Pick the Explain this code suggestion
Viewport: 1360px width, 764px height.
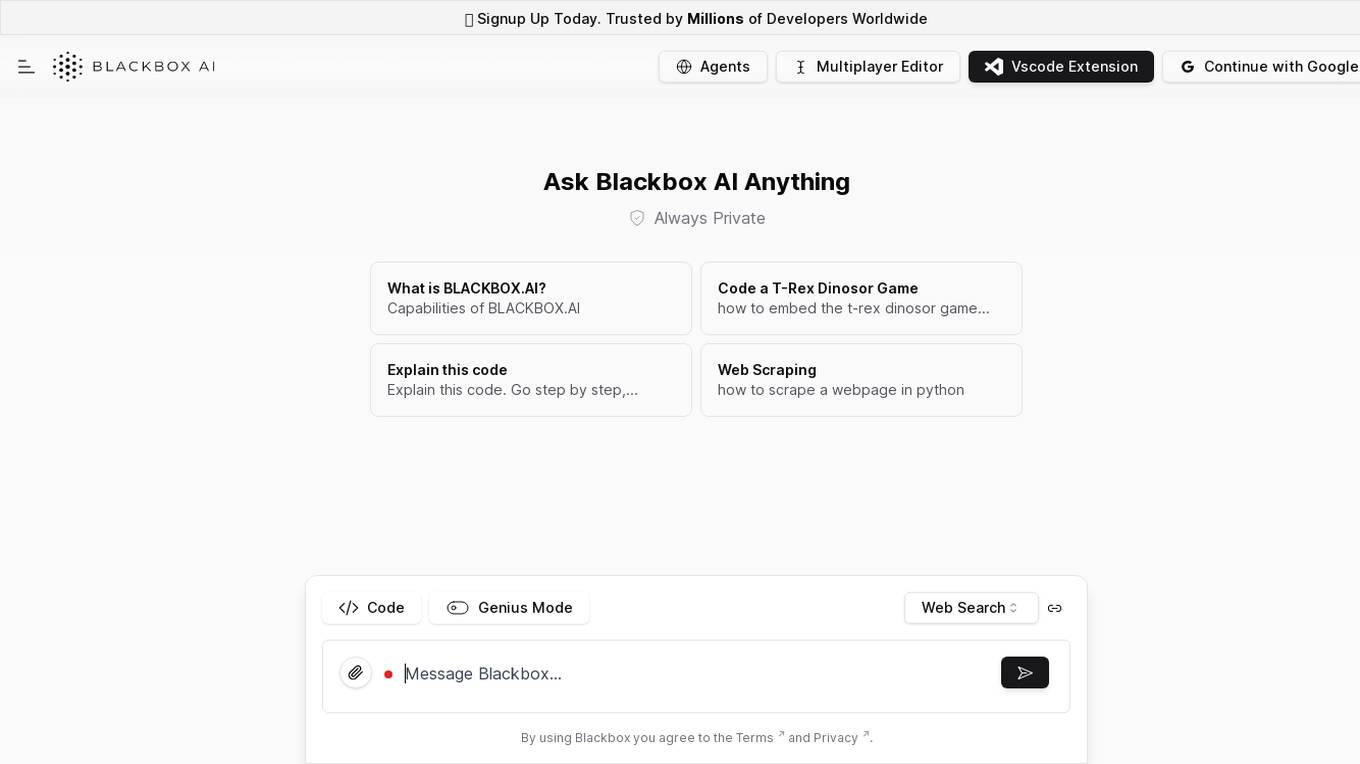[531, 380]
